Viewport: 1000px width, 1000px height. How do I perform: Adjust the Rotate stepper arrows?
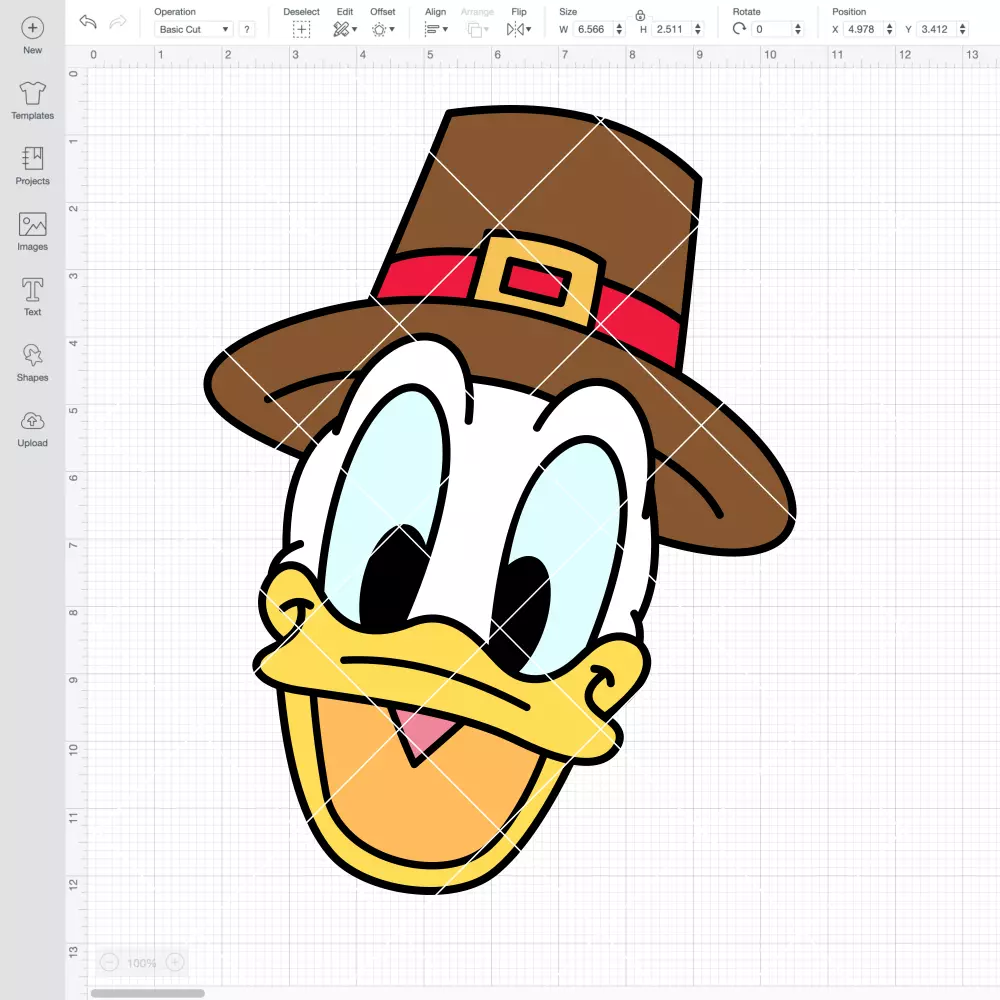798,29
